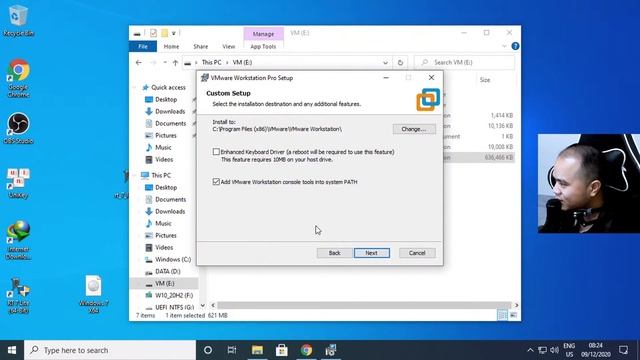The image size is (640, 360).
Task: Click the Windows Start button
Action: coord(12,350)
